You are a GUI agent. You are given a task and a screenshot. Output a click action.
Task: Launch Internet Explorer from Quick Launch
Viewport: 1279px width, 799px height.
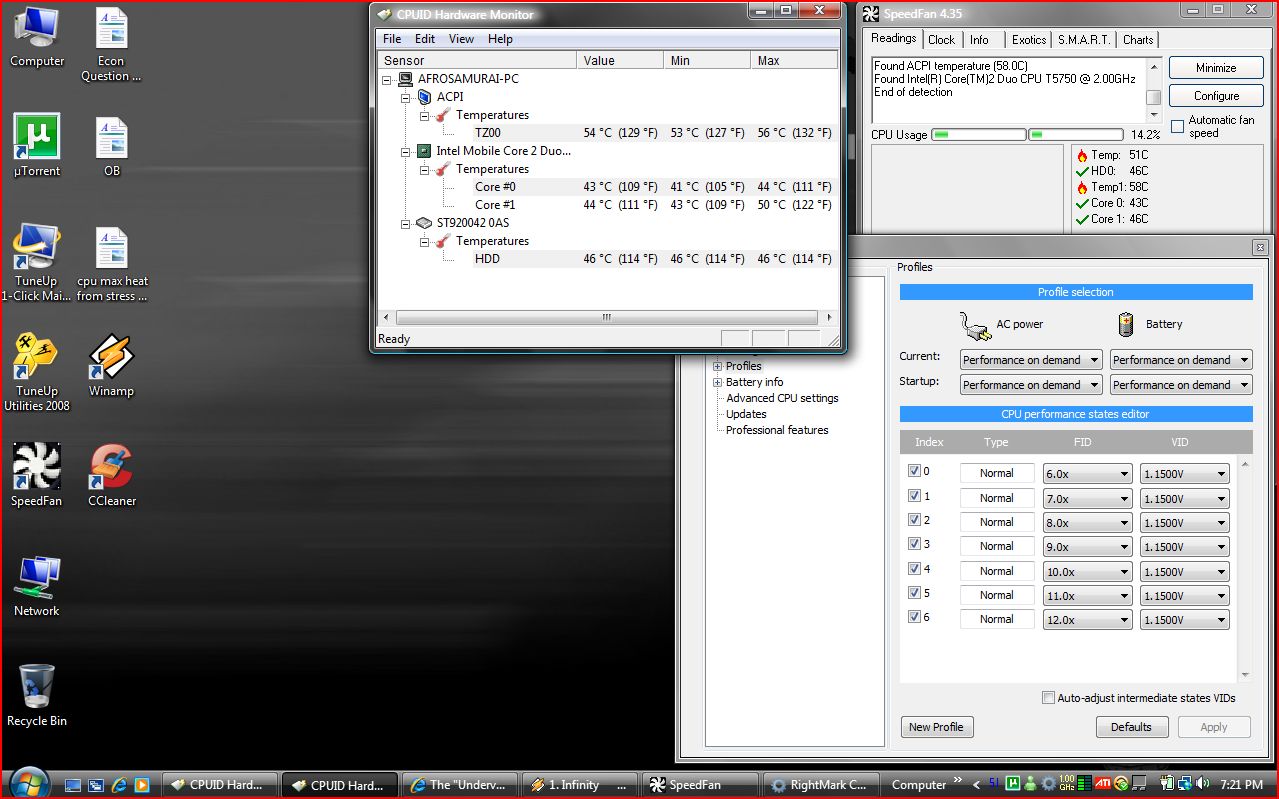tap(119, 785)
